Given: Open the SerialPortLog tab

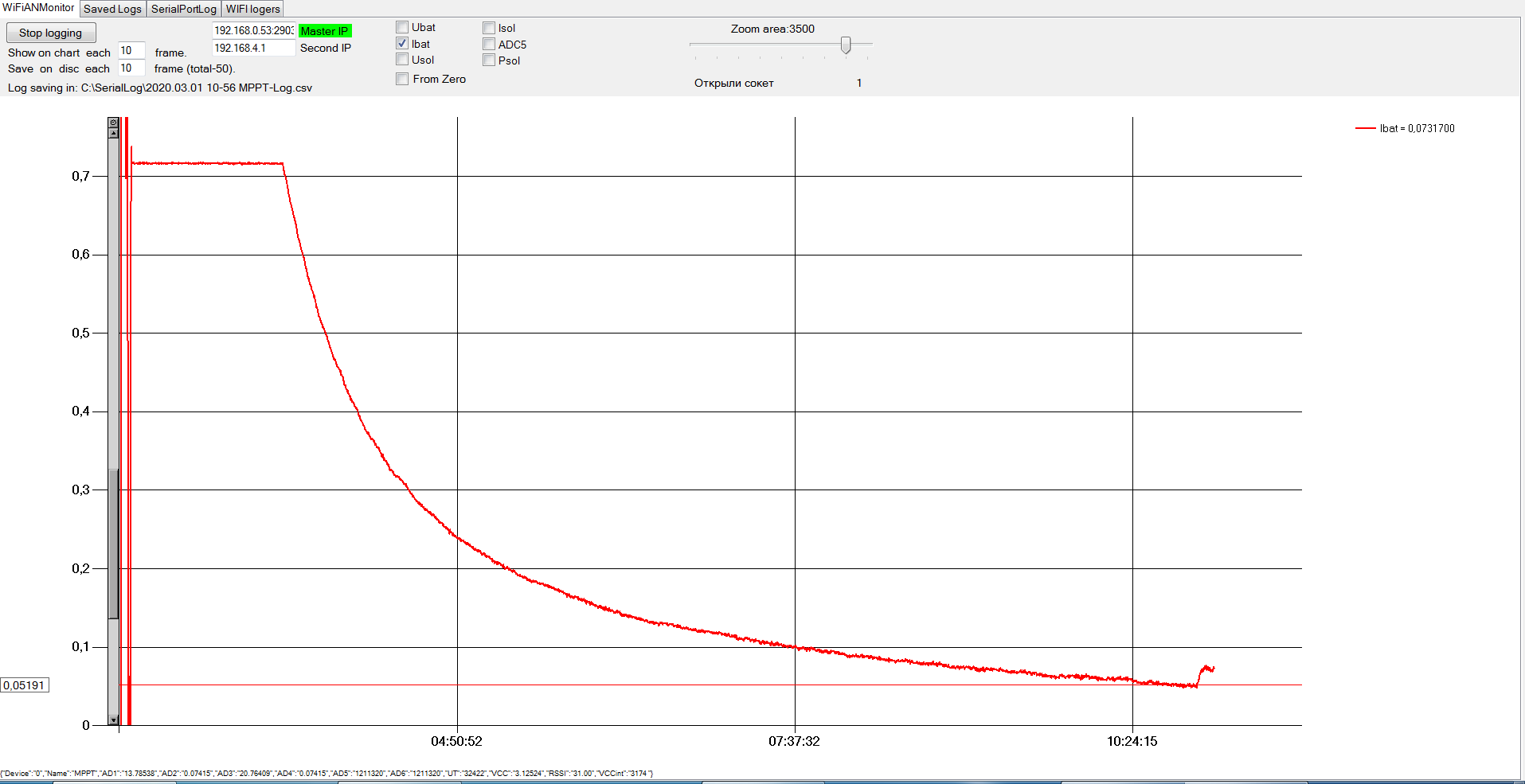Looking at the screenshot, I should pyautogui.click(x=184, y=9).
